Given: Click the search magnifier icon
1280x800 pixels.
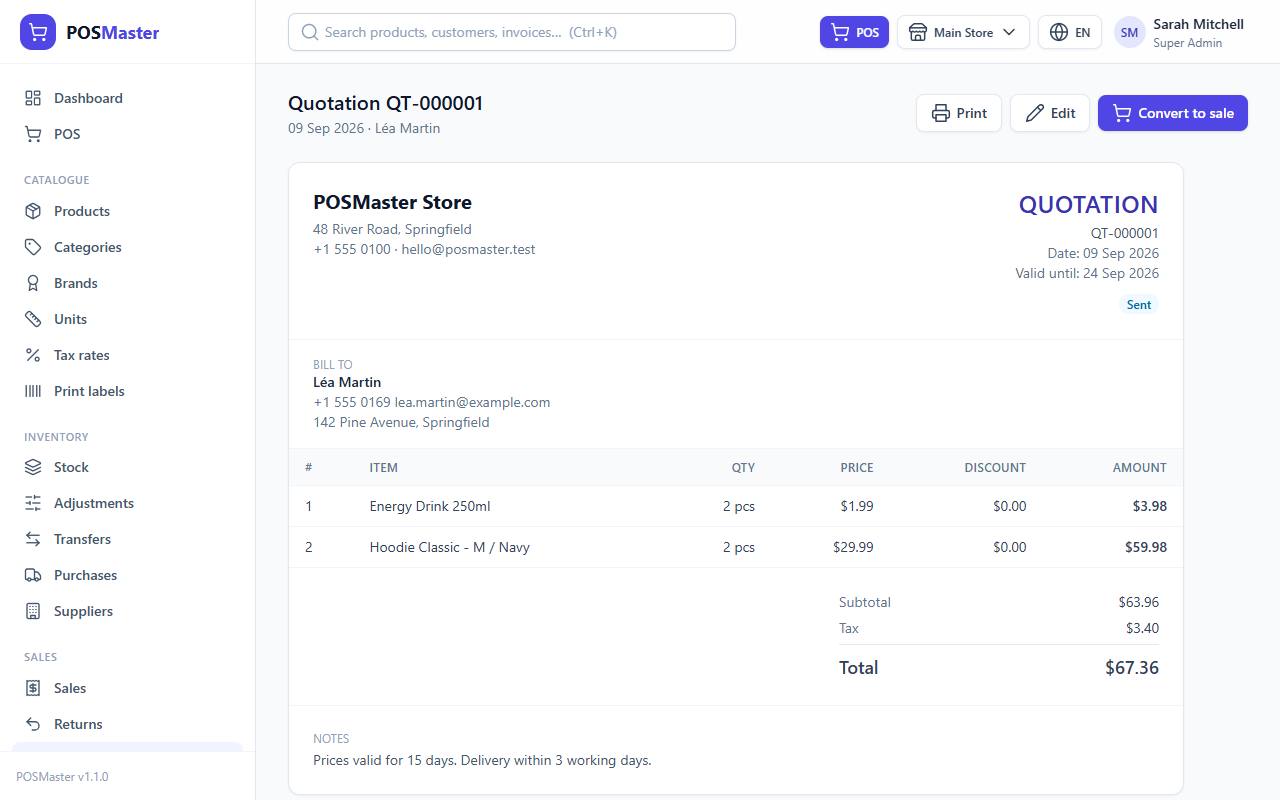Looking at the screenshot, I should click(x=310, y=32).
